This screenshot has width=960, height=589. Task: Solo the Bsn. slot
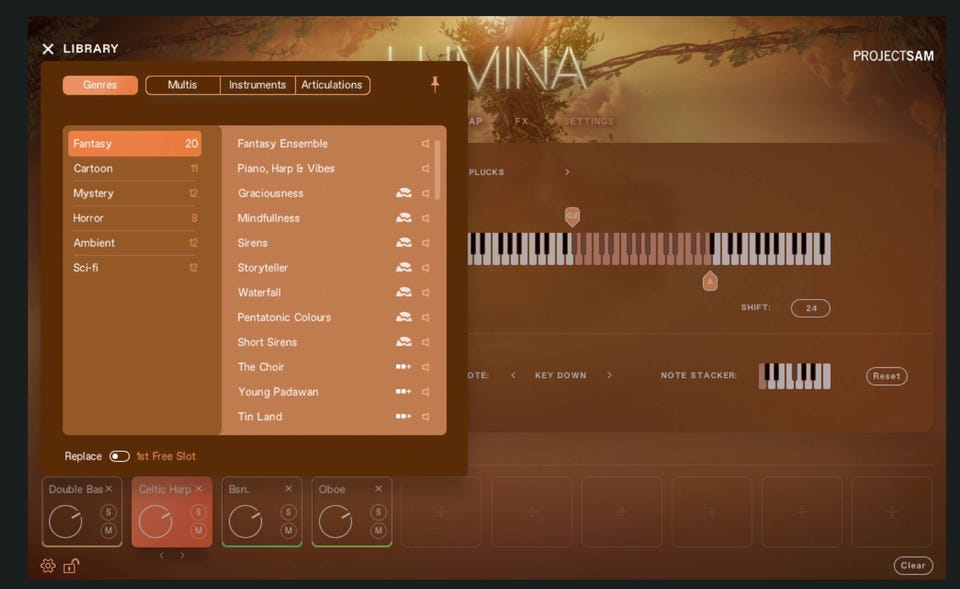click(x=288, y=512)
